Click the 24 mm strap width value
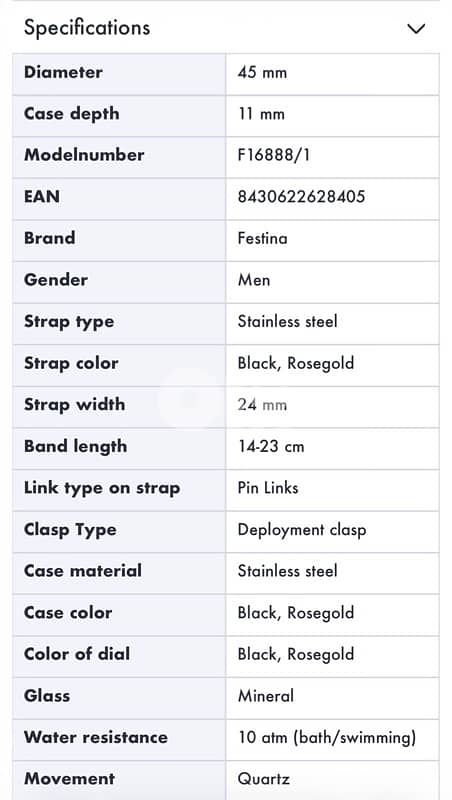Image resolution: width=452 pixels, height=800 pixels. coord(262,405)
